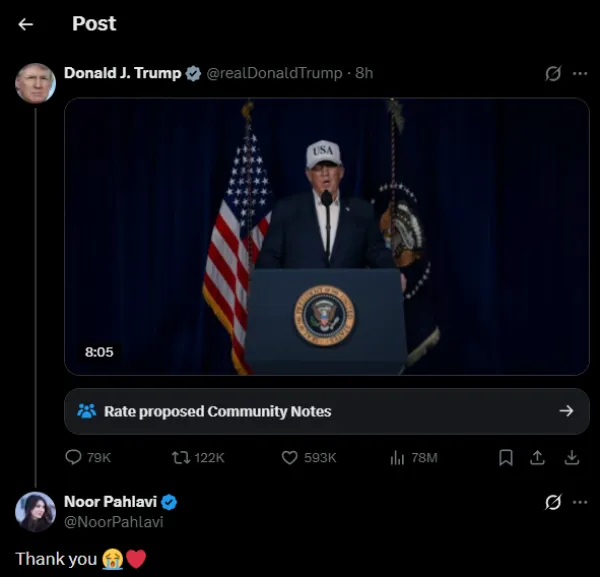
Task: Click Noor Pahlavi's profile avatar
Action: pyautogui.click(x=35, y=511)
